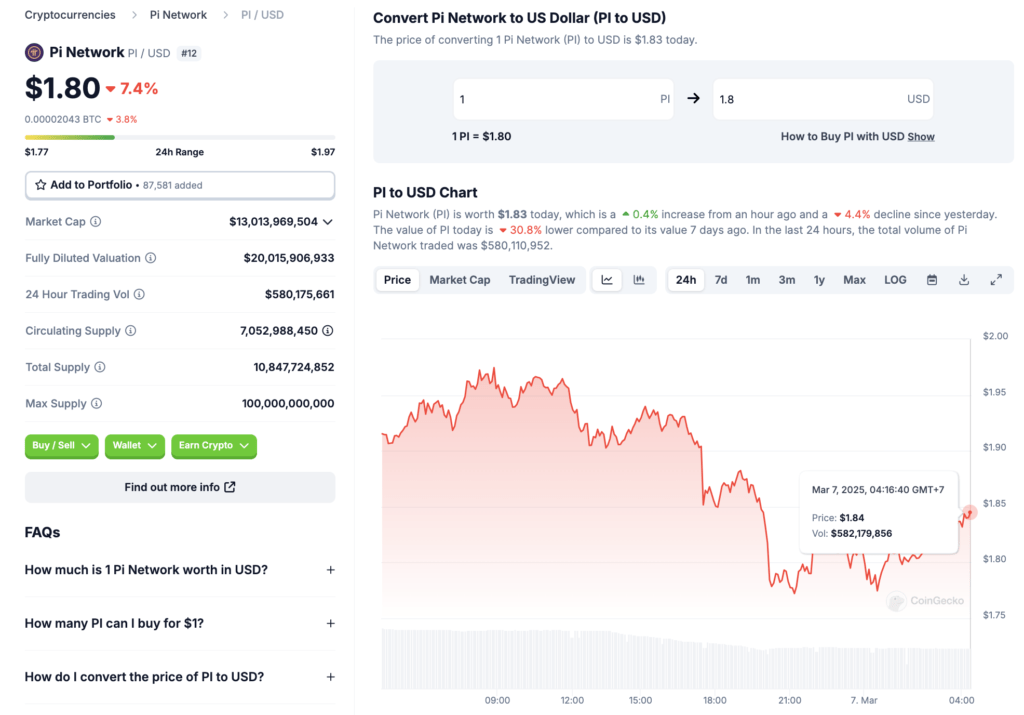The width and height of the screenshot is (1024, 715).
Task: Select the Market Cap chart tab
Action: click(x=460, y=279)
